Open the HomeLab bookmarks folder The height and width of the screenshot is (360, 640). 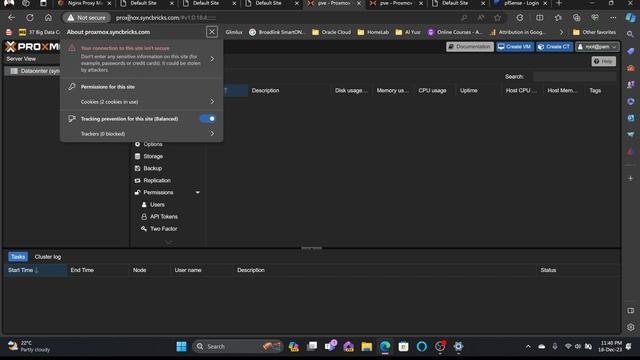pyautogui.click(x=373, y=32)
